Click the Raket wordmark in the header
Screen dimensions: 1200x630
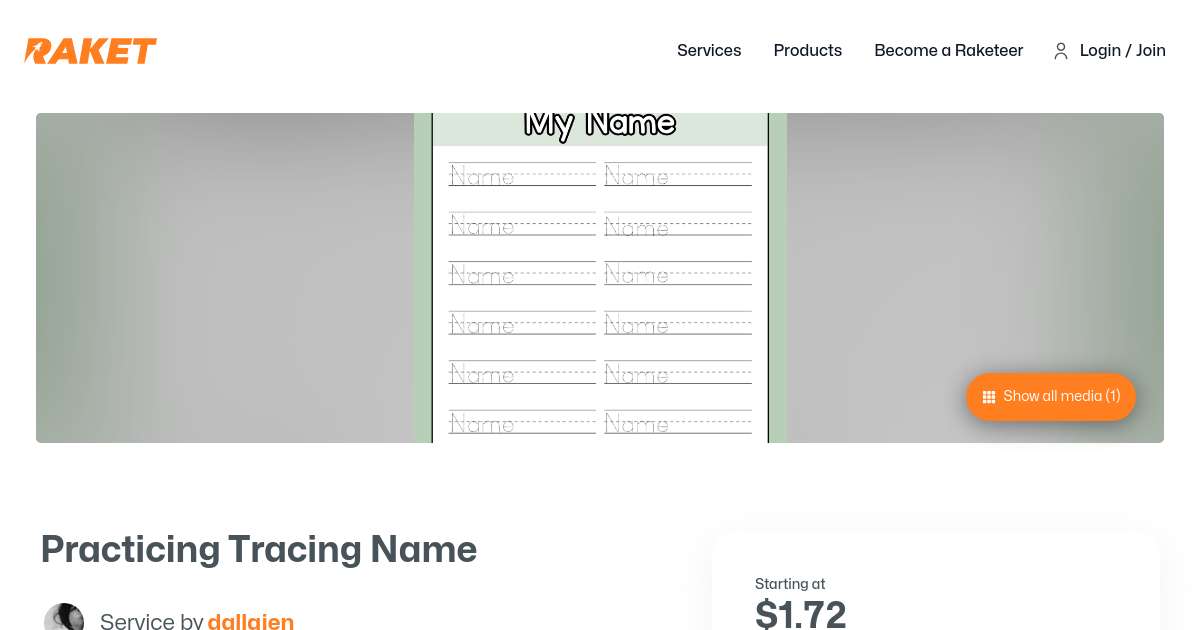coord(90,51)
